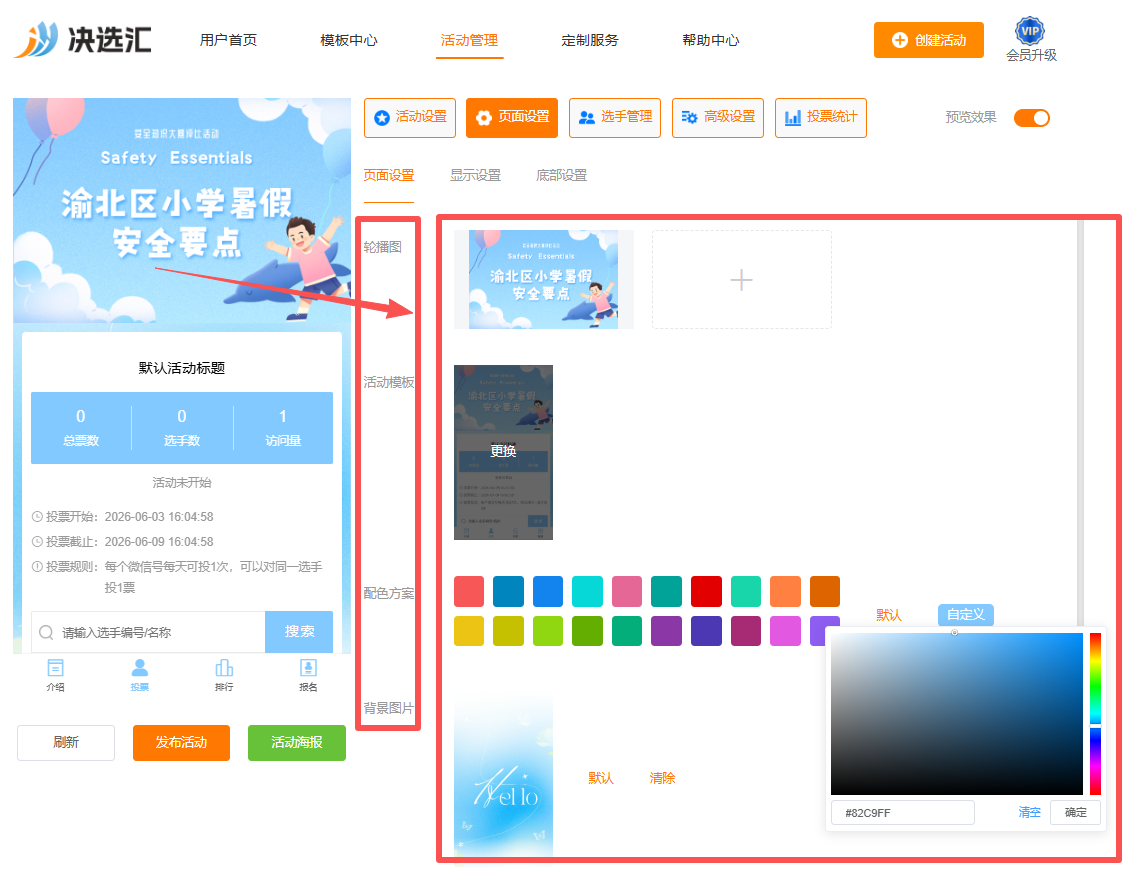
Task: Open the 投票 icon in preview footer
Action: coord(139,667)
